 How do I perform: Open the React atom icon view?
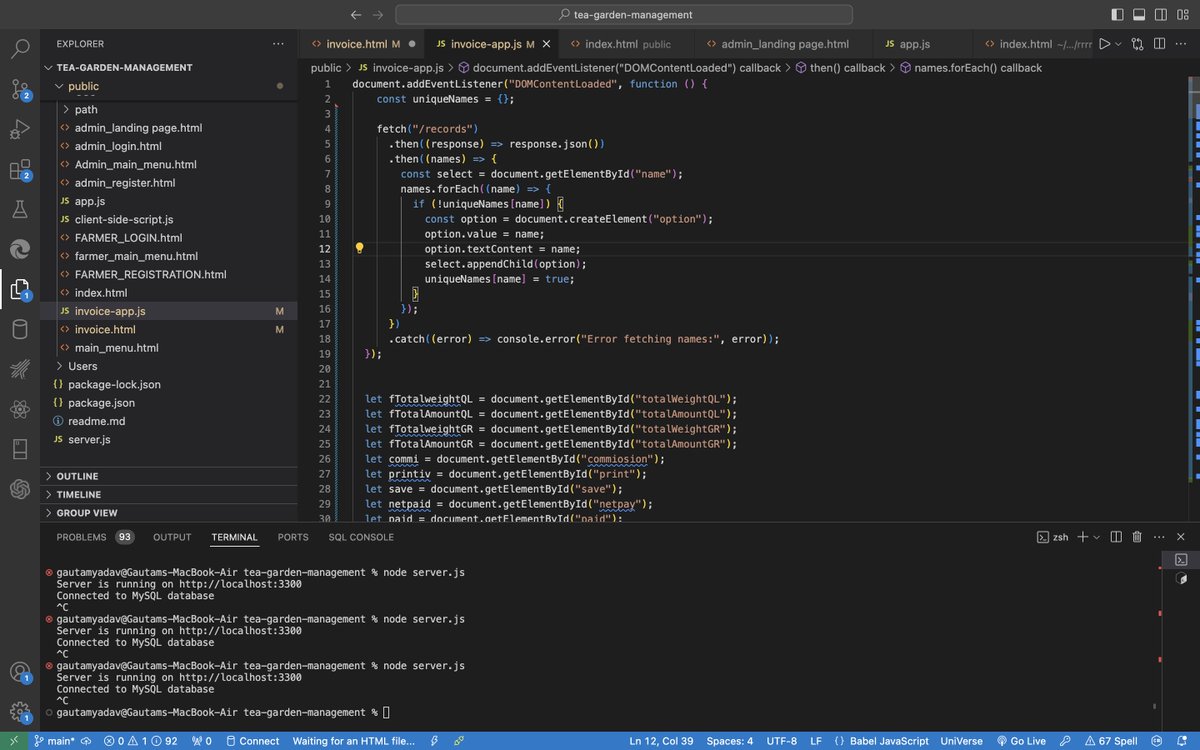click(20, 409)
